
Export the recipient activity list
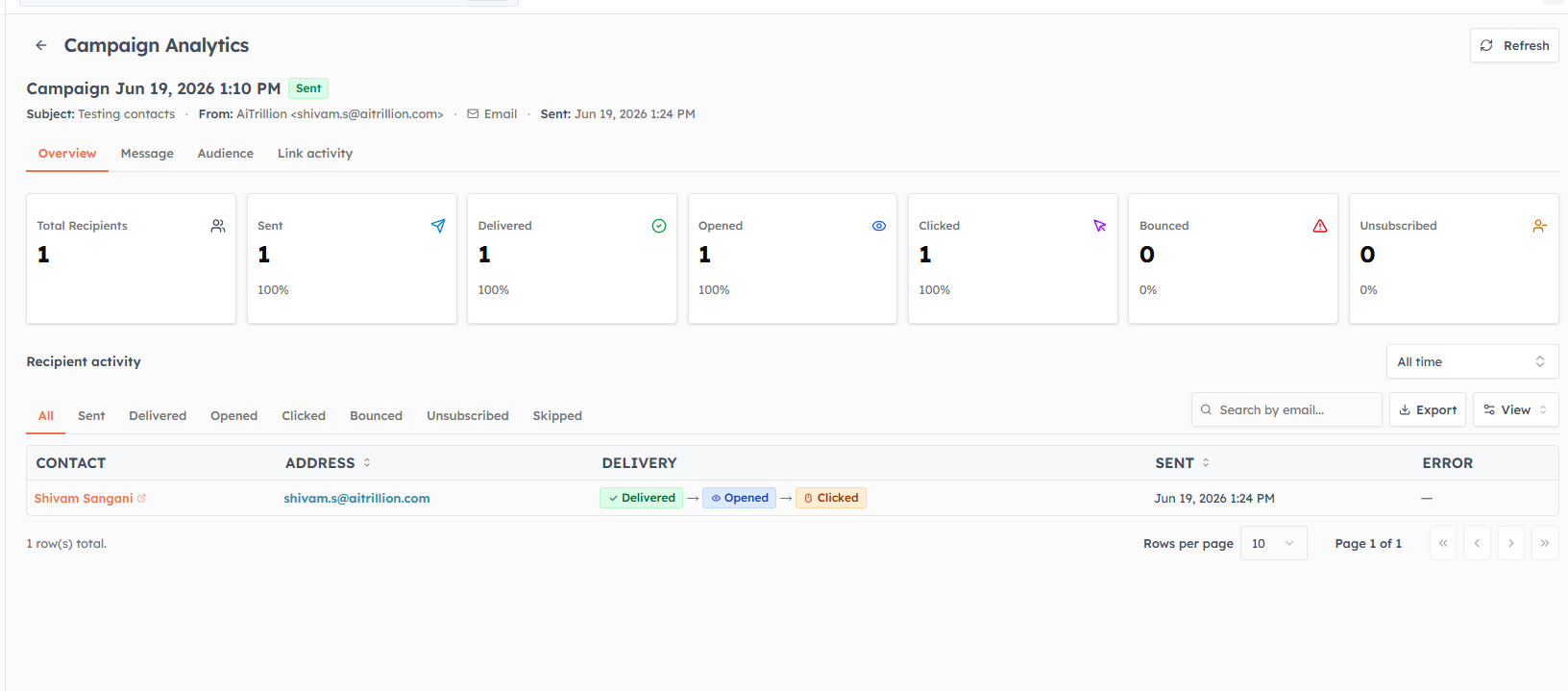point(1428,409)
